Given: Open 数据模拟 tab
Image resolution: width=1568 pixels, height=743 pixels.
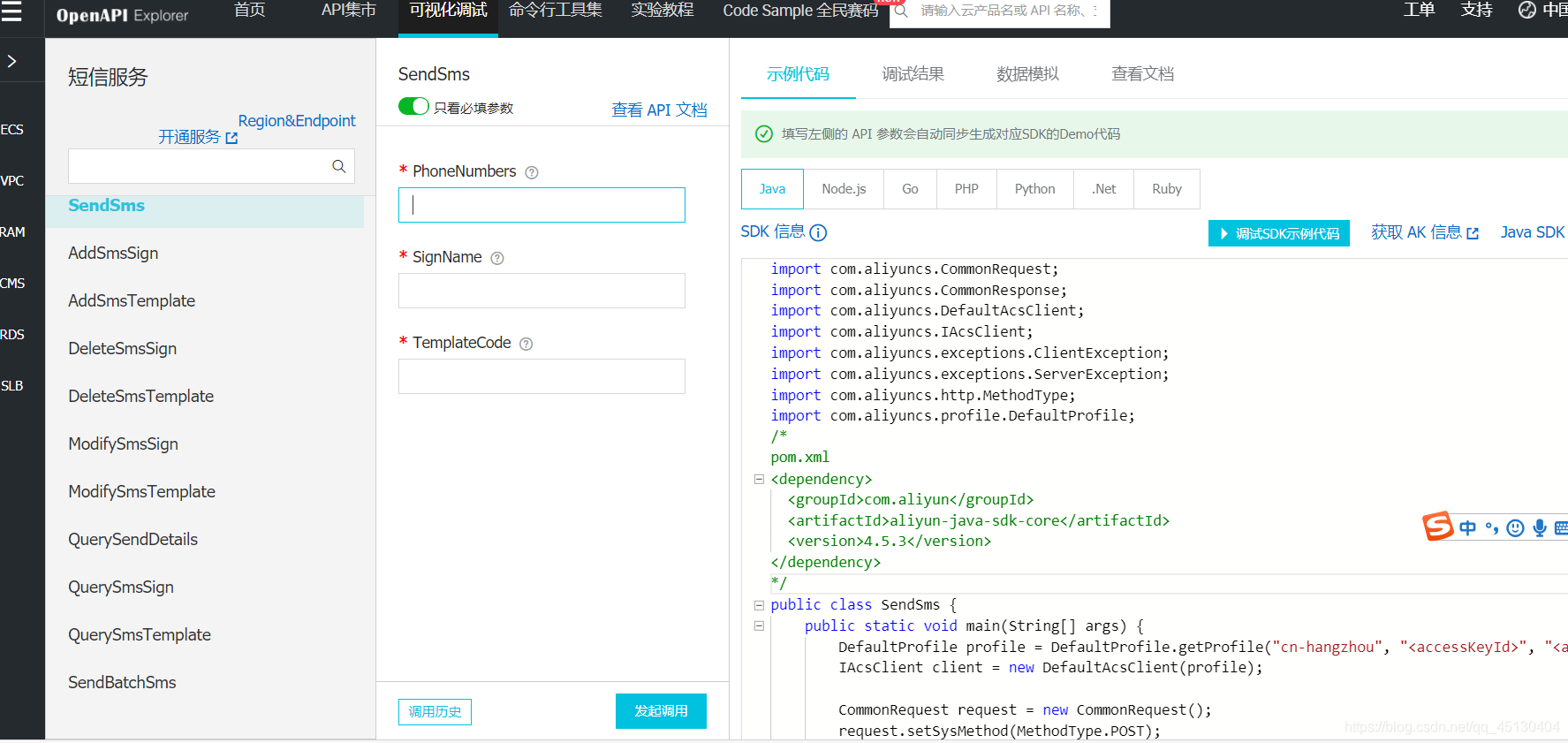Looking at the screenshot, I should 1027,74.
